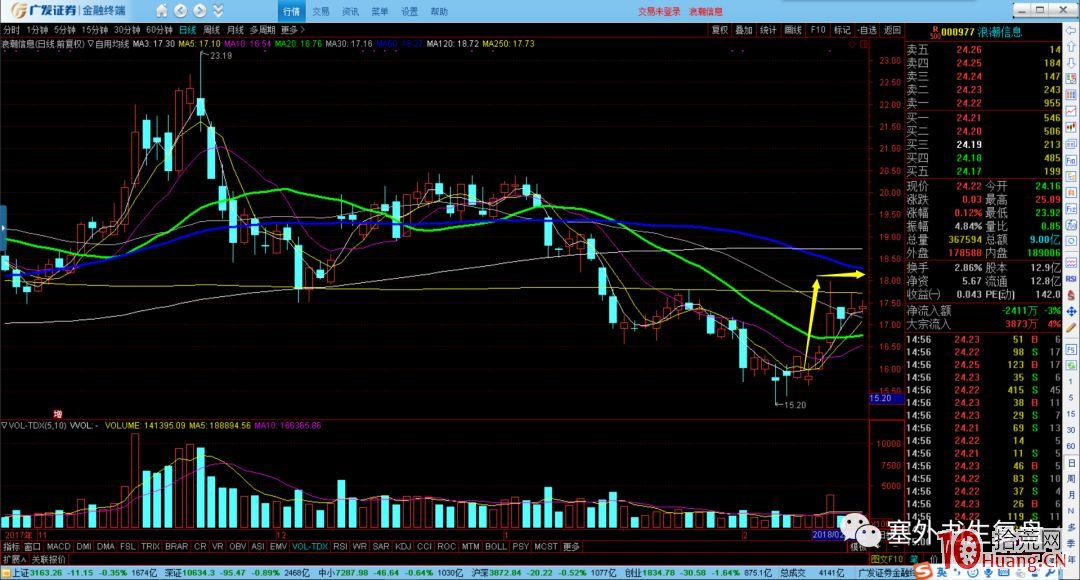Screen dimensions: 1080x580
Task: Switch to 60分钟 chart period
Action: point(159,30)
